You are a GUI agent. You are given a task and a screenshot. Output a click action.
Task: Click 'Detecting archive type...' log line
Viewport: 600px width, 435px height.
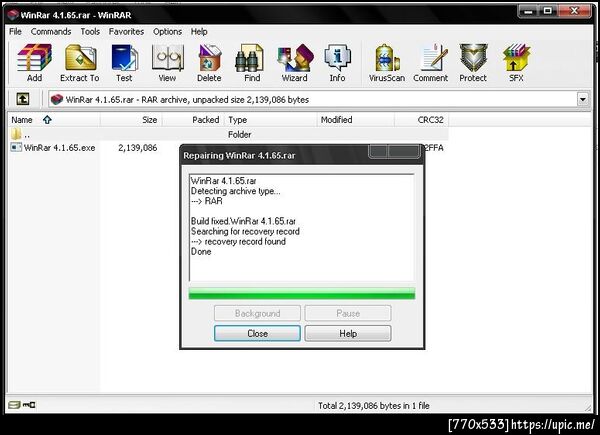tap(235, 191)
